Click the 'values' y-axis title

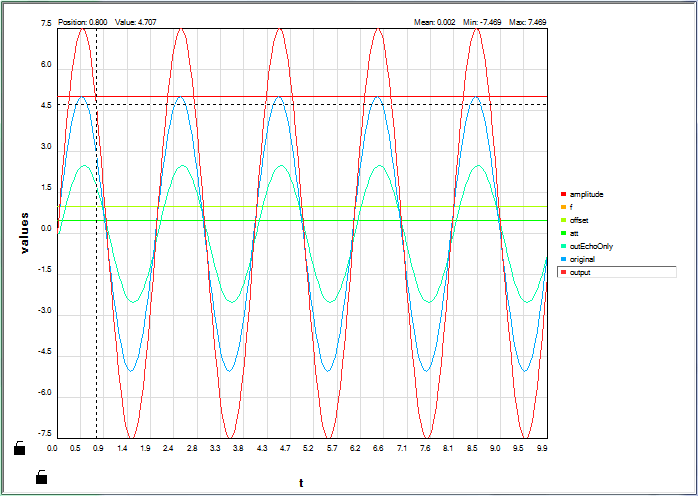click(26, 230)
